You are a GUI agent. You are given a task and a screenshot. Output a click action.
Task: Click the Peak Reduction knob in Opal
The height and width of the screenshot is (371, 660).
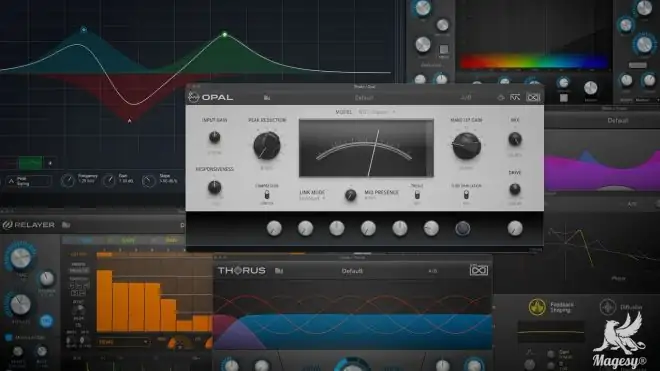coord(266,145)
